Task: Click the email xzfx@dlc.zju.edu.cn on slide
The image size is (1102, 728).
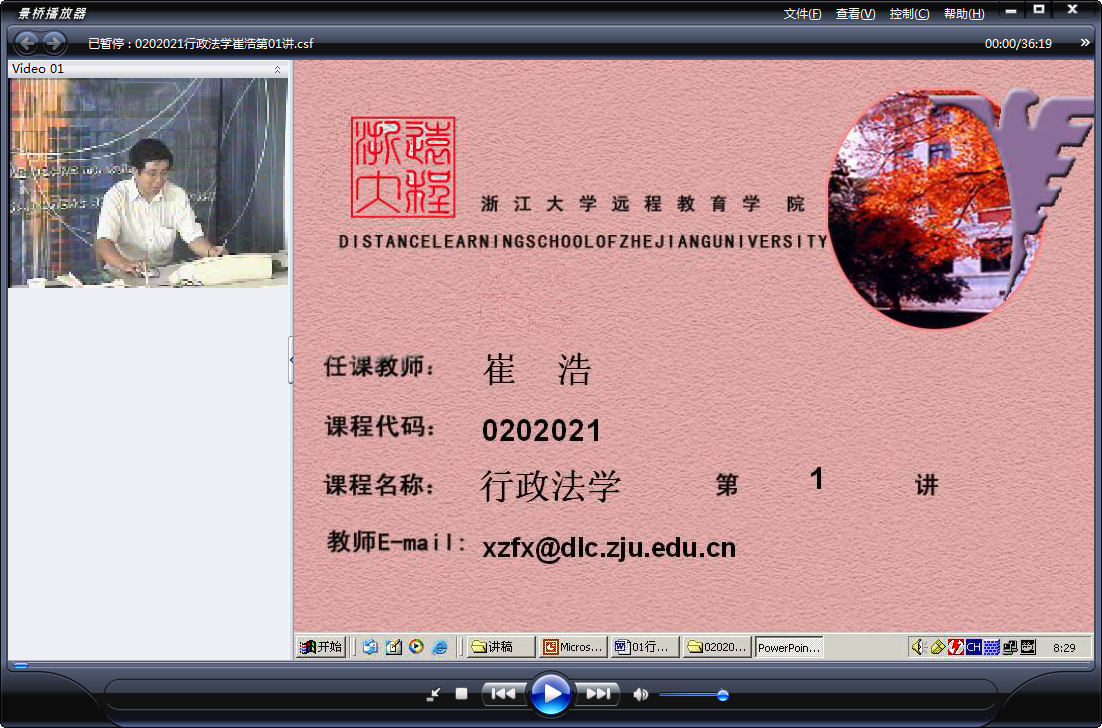Action: tap(609, 547)
